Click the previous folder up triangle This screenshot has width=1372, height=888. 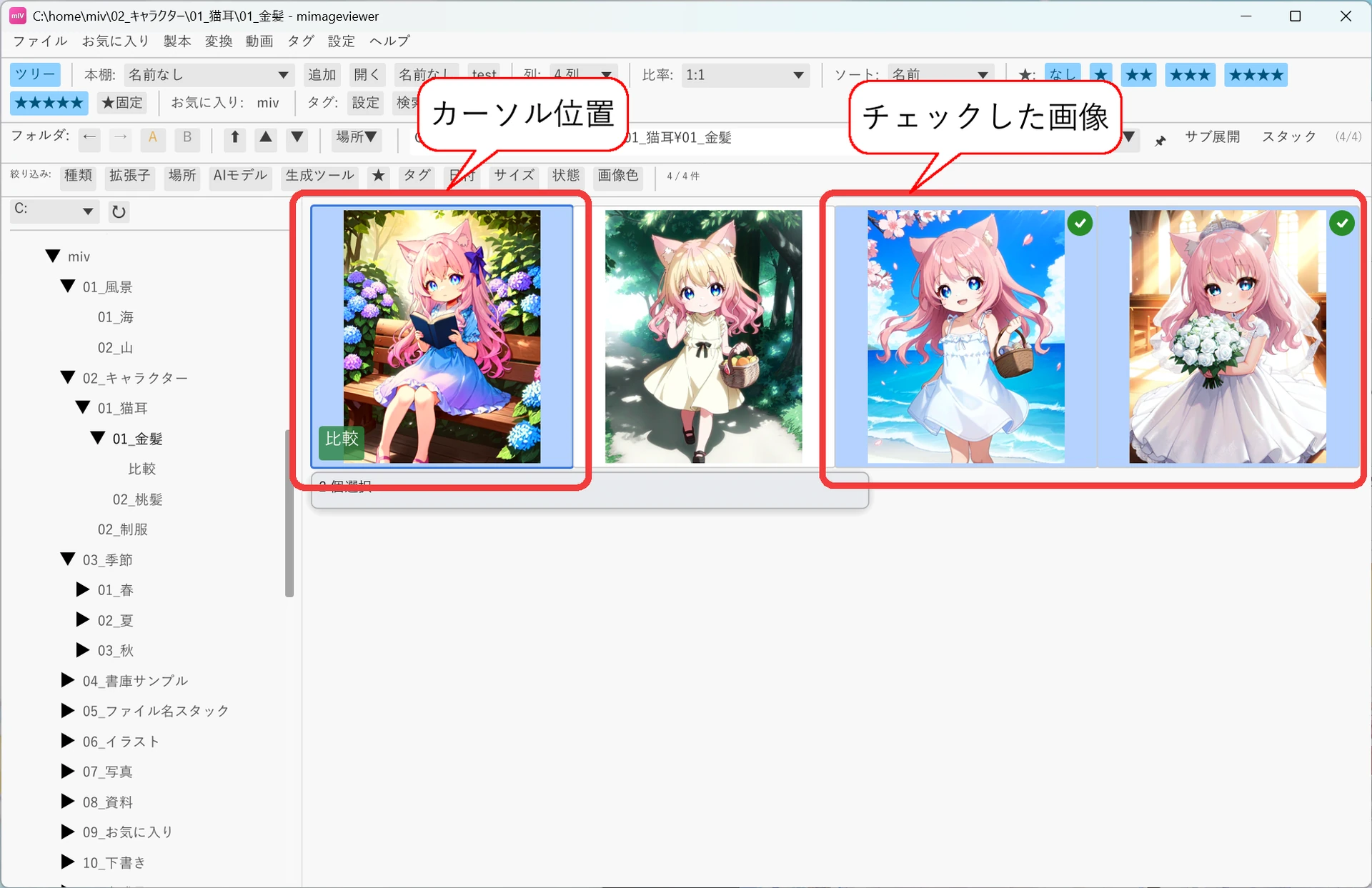pos(266,137)
